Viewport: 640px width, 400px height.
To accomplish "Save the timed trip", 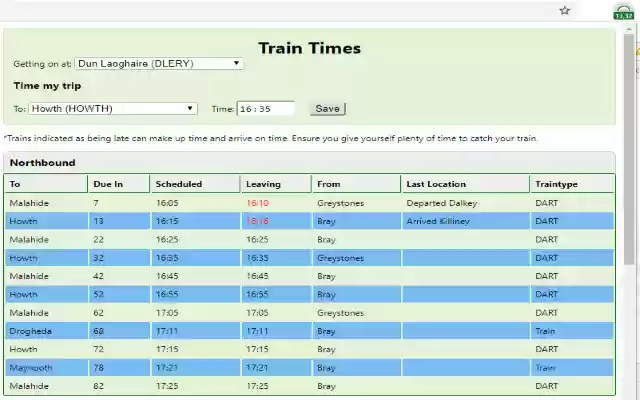I will coord(327,109).
